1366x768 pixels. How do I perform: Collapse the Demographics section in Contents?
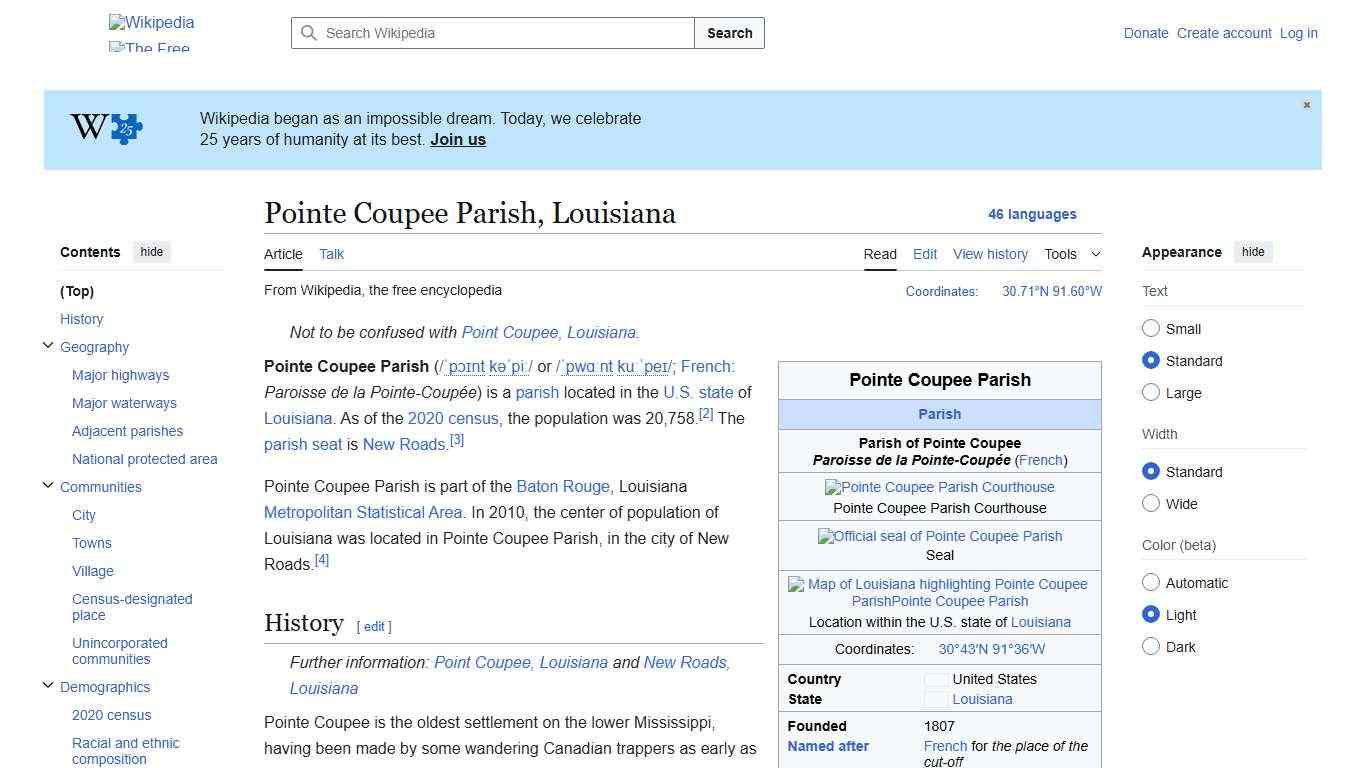tap(47, 684)
